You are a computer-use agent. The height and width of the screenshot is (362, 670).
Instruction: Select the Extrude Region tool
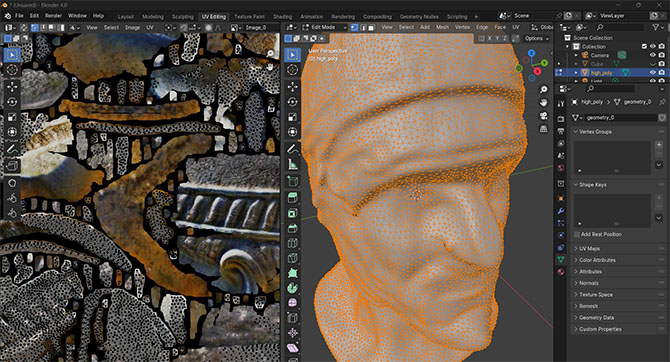pyautogui.click(x=293, y=197)
